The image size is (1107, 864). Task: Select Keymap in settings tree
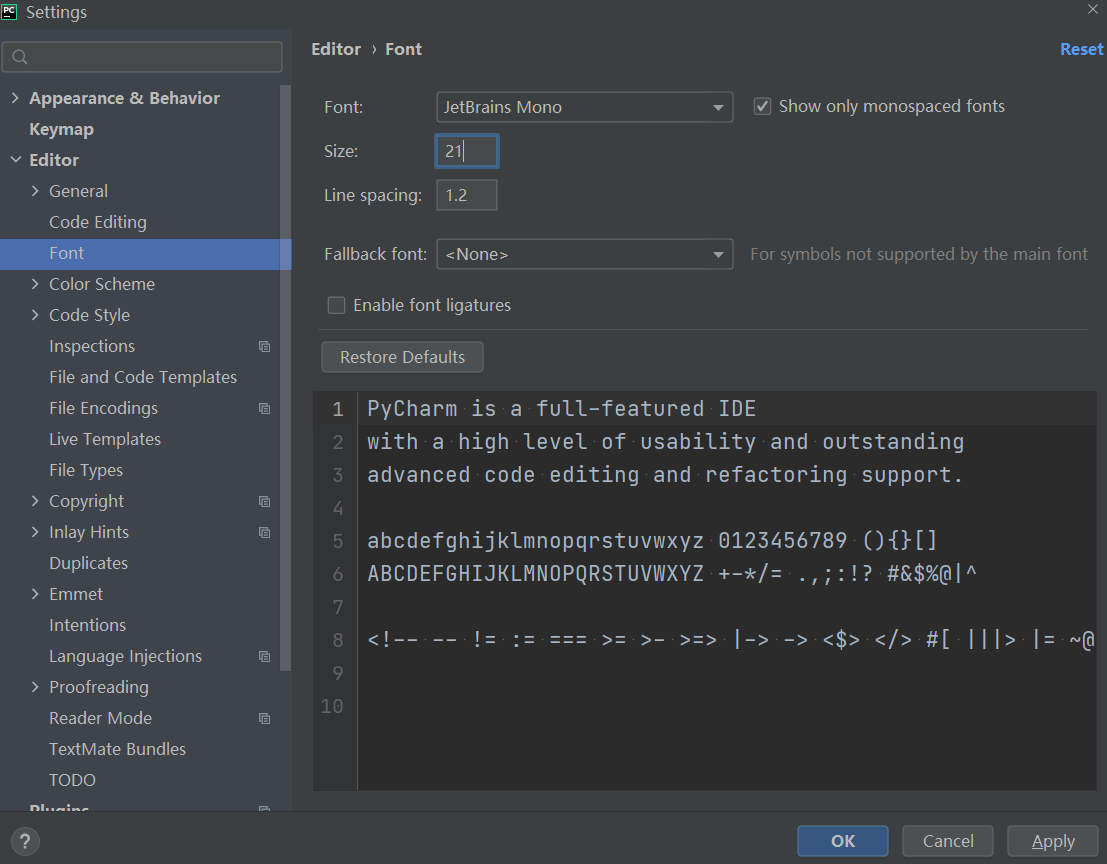click(x=61, y=129)
